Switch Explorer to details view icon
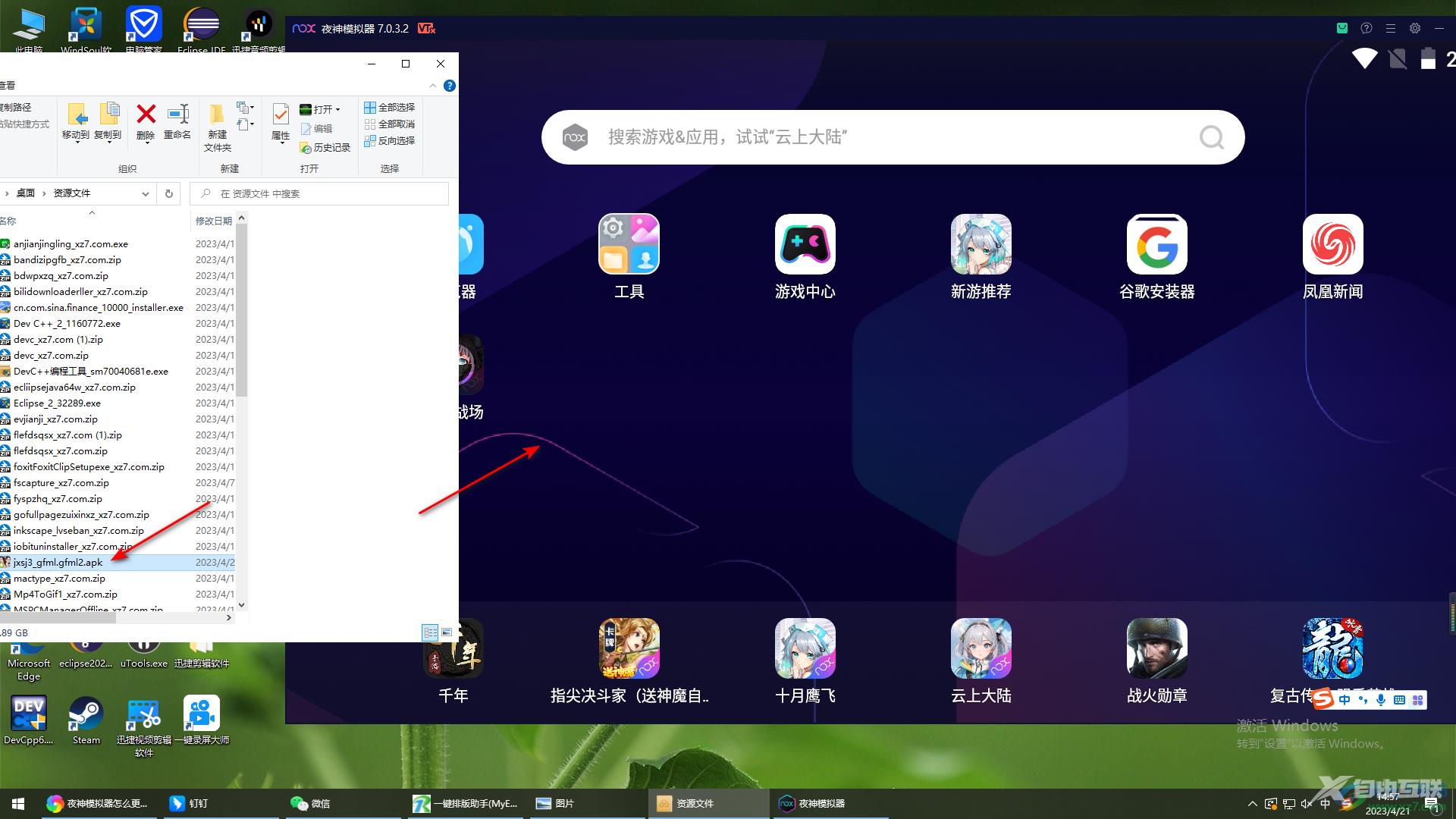Screen dimensions: 1456x819 coord(430,632)
